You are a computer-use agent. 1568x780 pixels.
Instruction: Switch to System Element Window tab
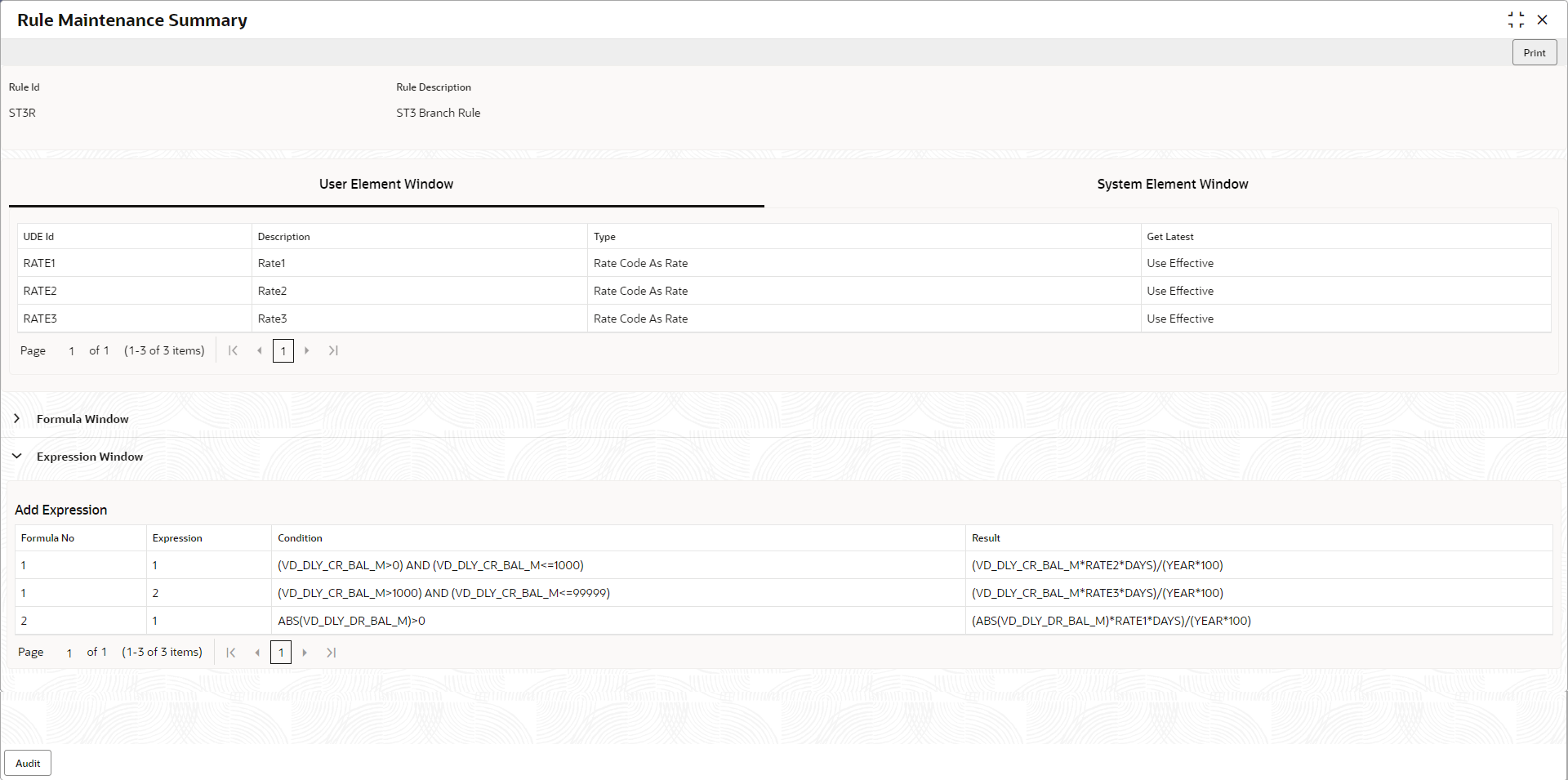[1173, 184]
